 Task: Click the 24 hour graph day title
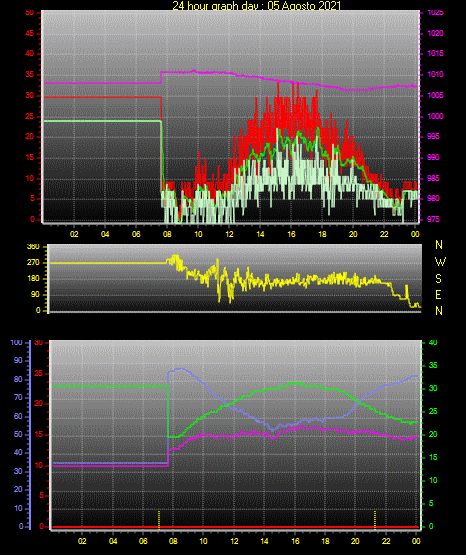tap(257, 5)
